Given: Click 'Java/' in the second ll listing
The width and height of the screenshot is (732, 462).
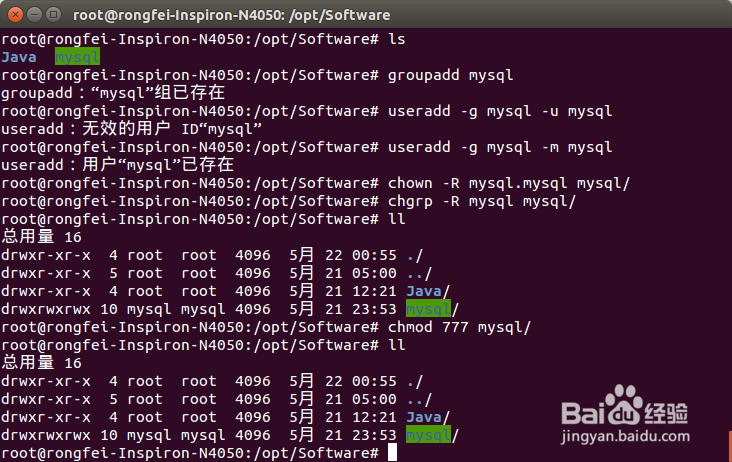Looking at the screenshot, I should pos(428,417).
